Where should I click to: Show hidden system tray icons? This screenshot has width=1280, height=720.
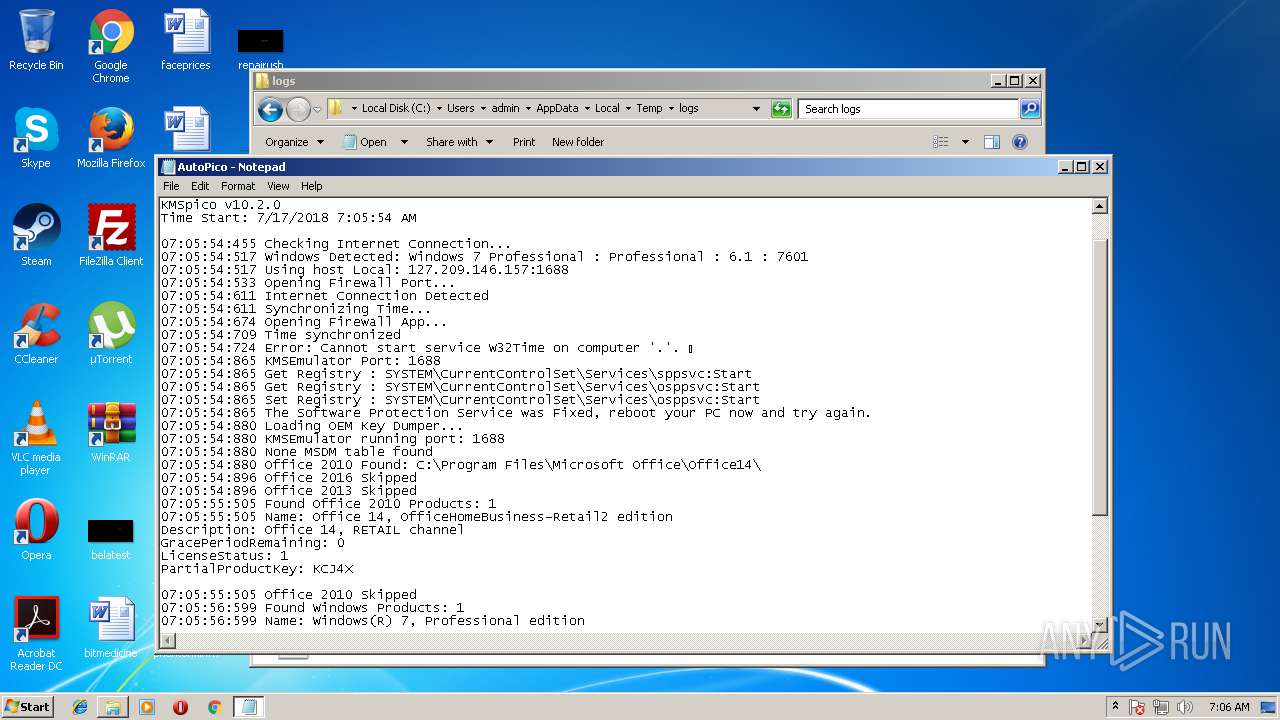[1115, 707]
